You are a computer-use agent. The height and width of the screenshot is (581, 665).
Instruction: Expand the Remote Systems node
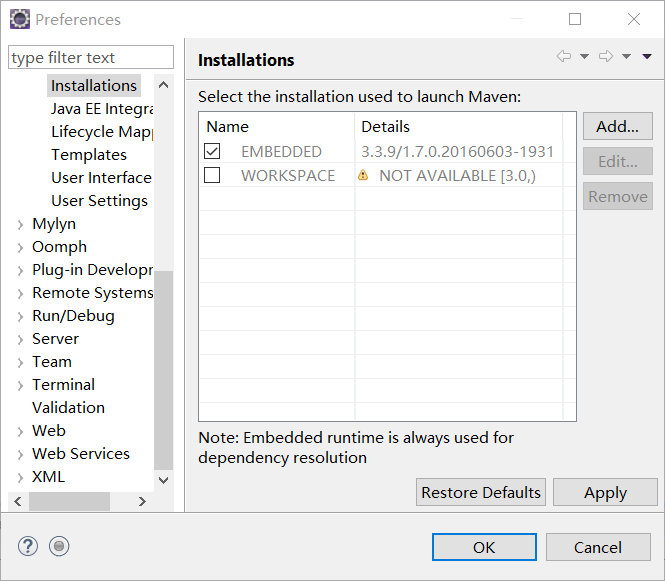pyautogui.click(x=20, y=293)
